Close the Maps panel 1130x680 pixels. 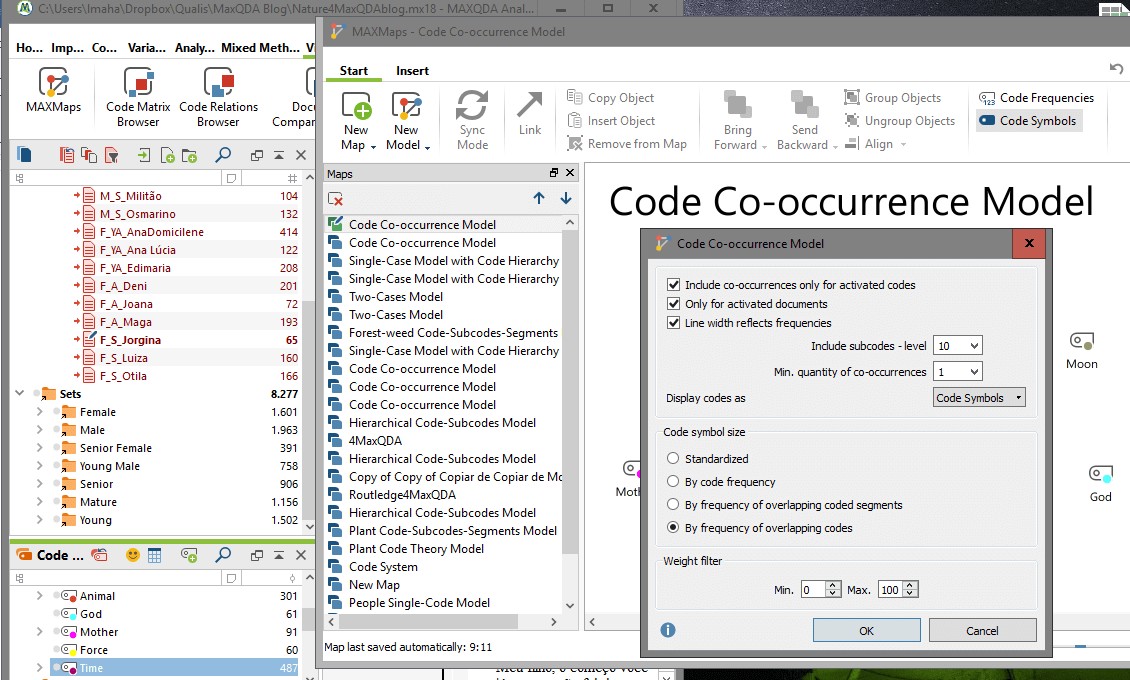tap(570, 173)
